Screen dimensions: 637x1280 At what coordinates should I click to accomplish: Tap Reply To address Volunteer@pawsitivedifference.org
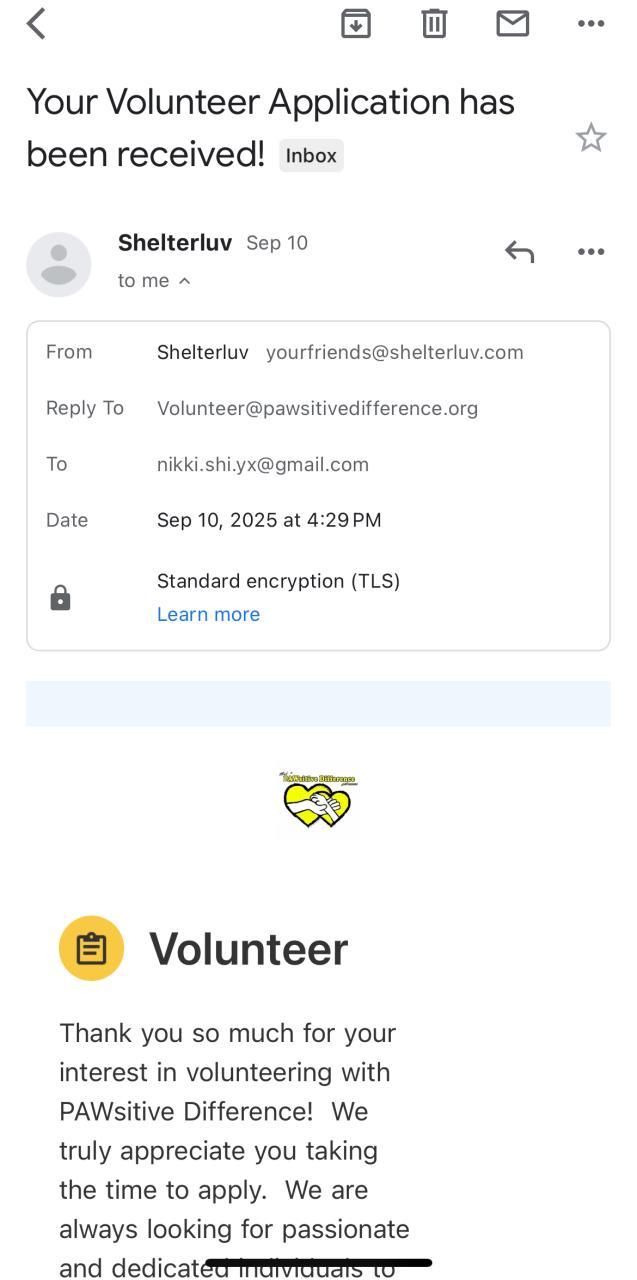point(317,408)
